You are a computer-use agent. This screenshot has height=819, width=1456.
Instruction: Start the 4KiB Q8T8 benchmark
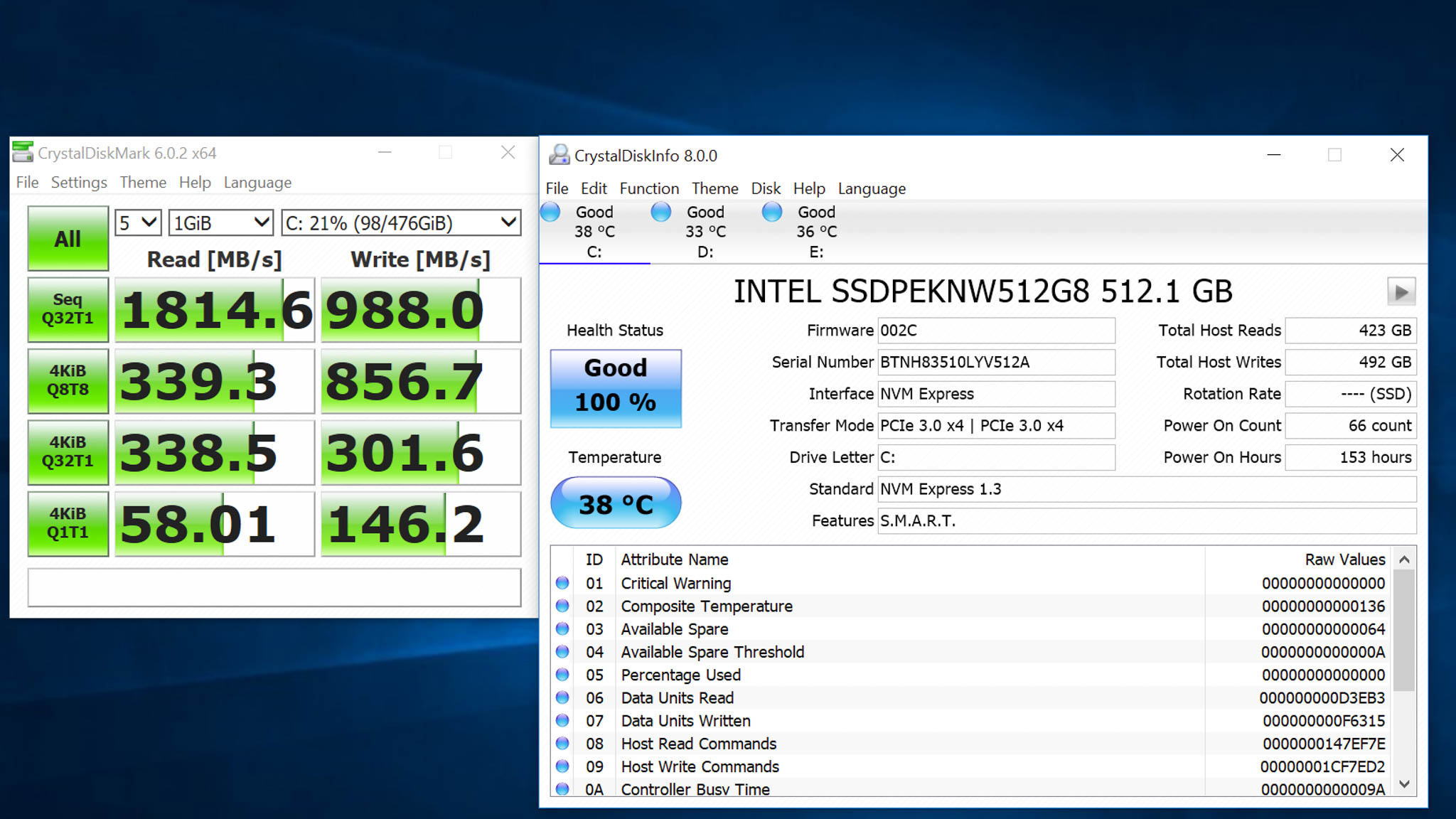coord(68,380)
